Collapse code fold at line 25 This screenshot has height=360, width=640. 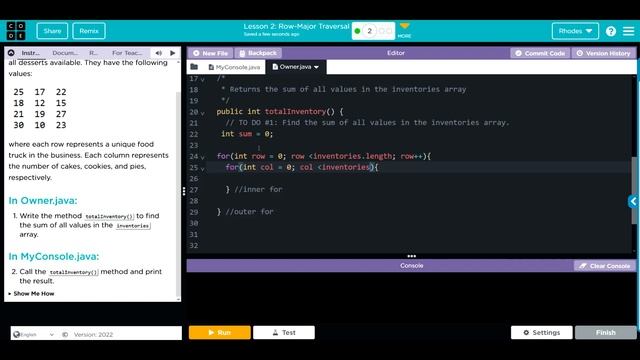(203, 168)
